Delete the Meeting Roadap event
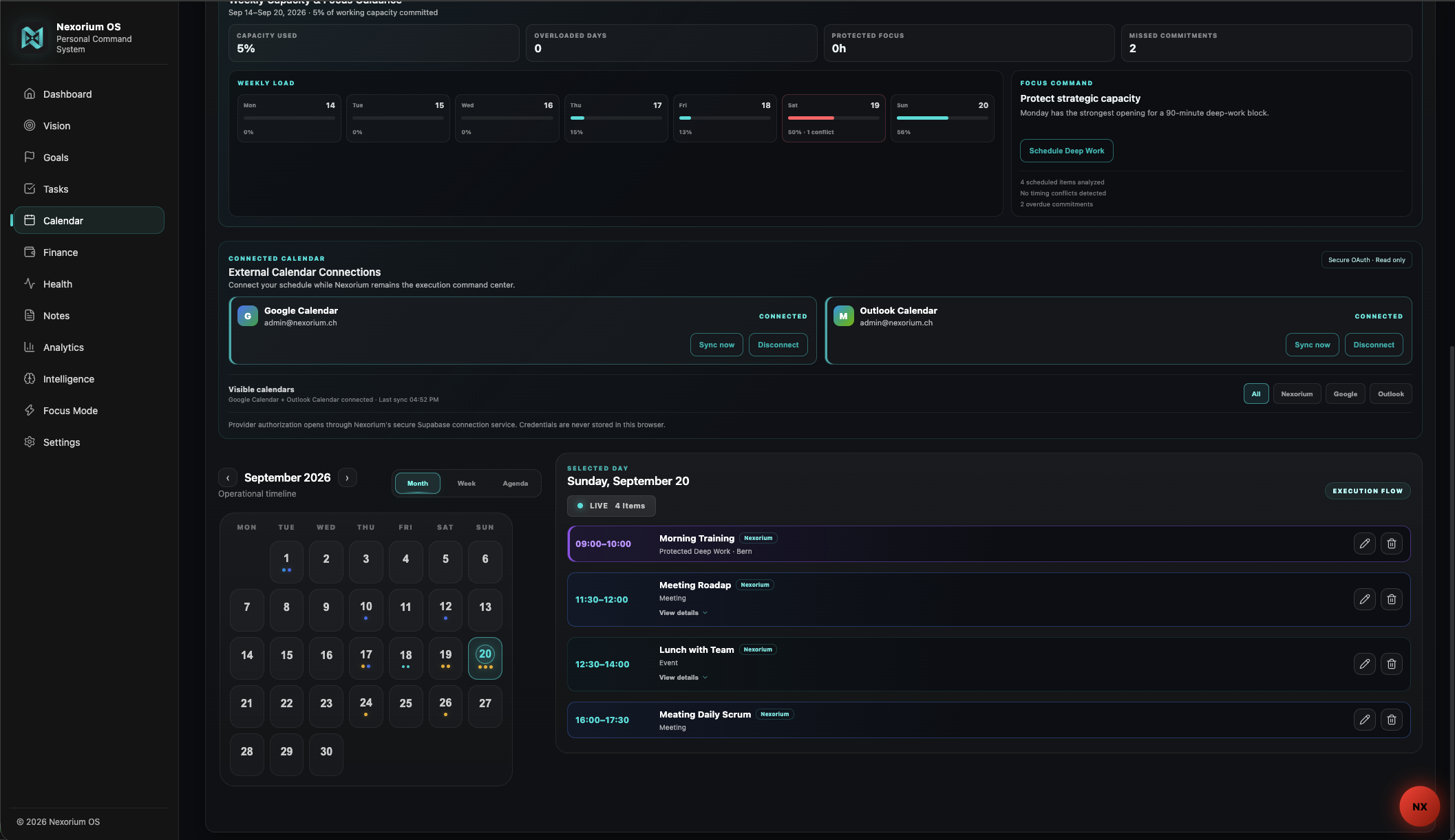 [x=1391, y=599]
